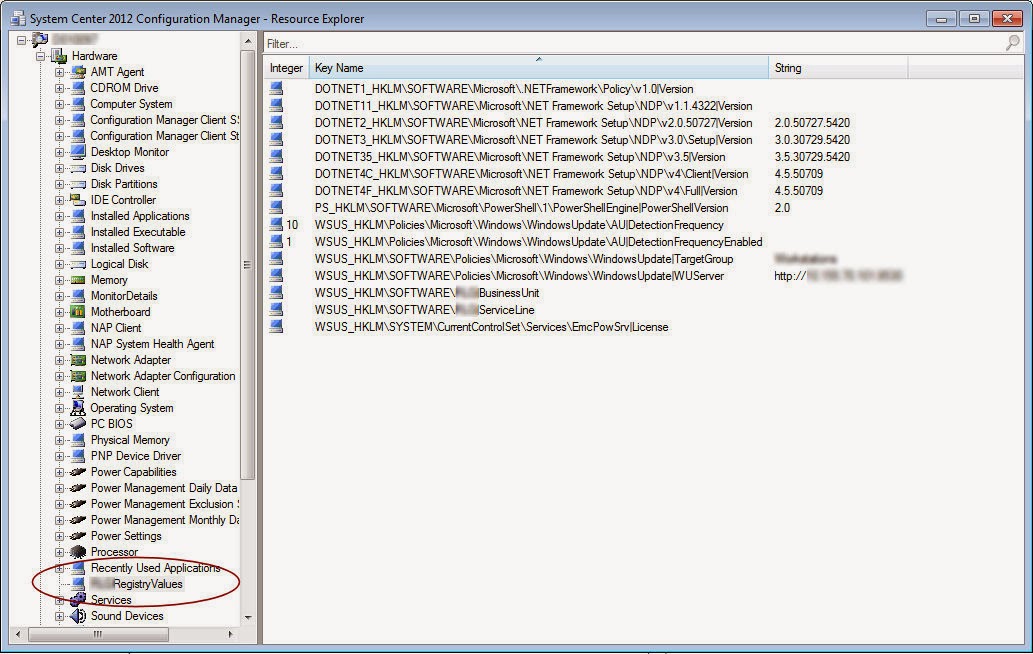Click the row icon for WUServer key

click(276, 275)
